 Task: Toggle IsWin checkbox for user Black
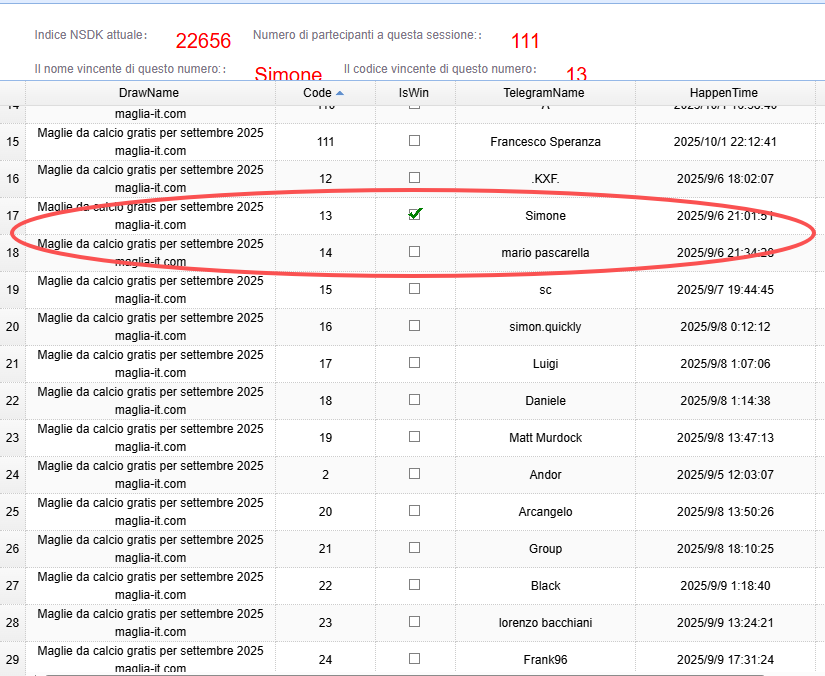(415, 585)
